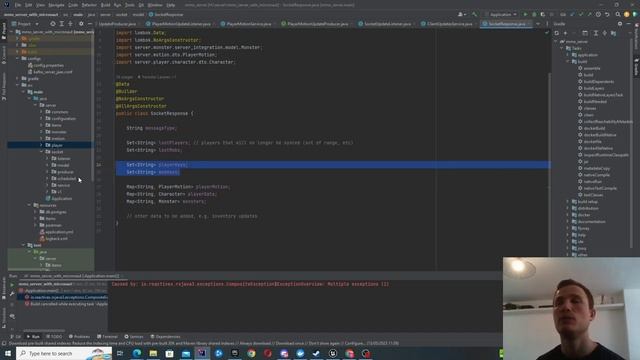Open the Edit menu
The width and height of the screenshot is (640, 360).
pos(29,5)
